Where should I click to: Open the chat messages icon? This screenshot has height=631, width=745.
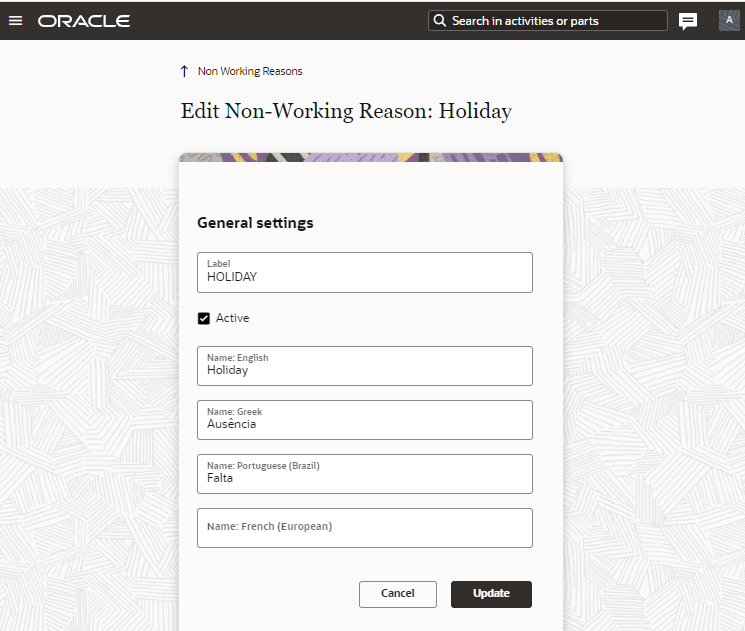tap(688, 21)
